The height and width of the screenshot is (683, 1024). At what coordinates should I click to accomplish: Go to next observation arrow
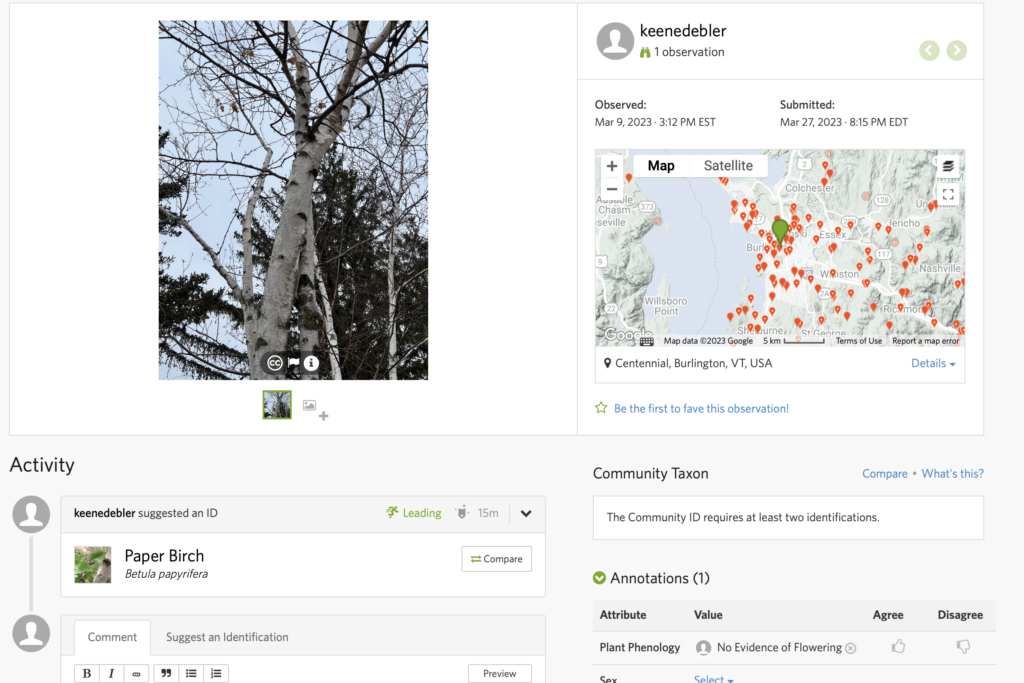(957, 50)
